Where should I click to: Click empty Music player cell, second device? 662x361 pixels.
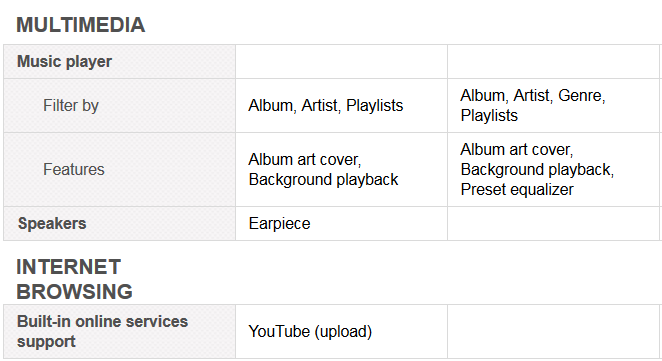coord(553,62)
